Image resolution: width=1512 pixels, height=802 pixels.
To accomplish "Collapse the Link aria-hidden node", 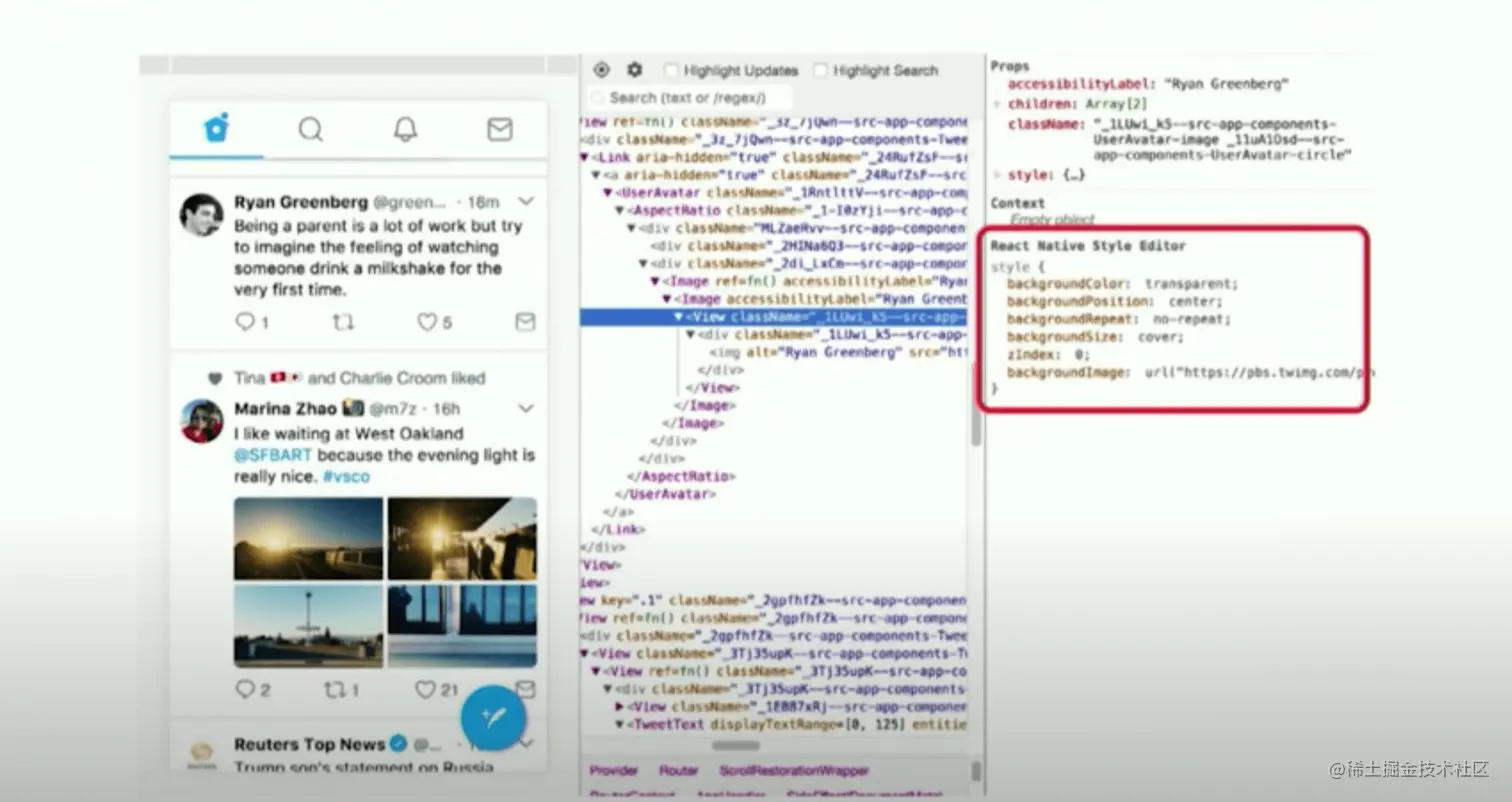I will pyautogui.click(x=584, y=157).
